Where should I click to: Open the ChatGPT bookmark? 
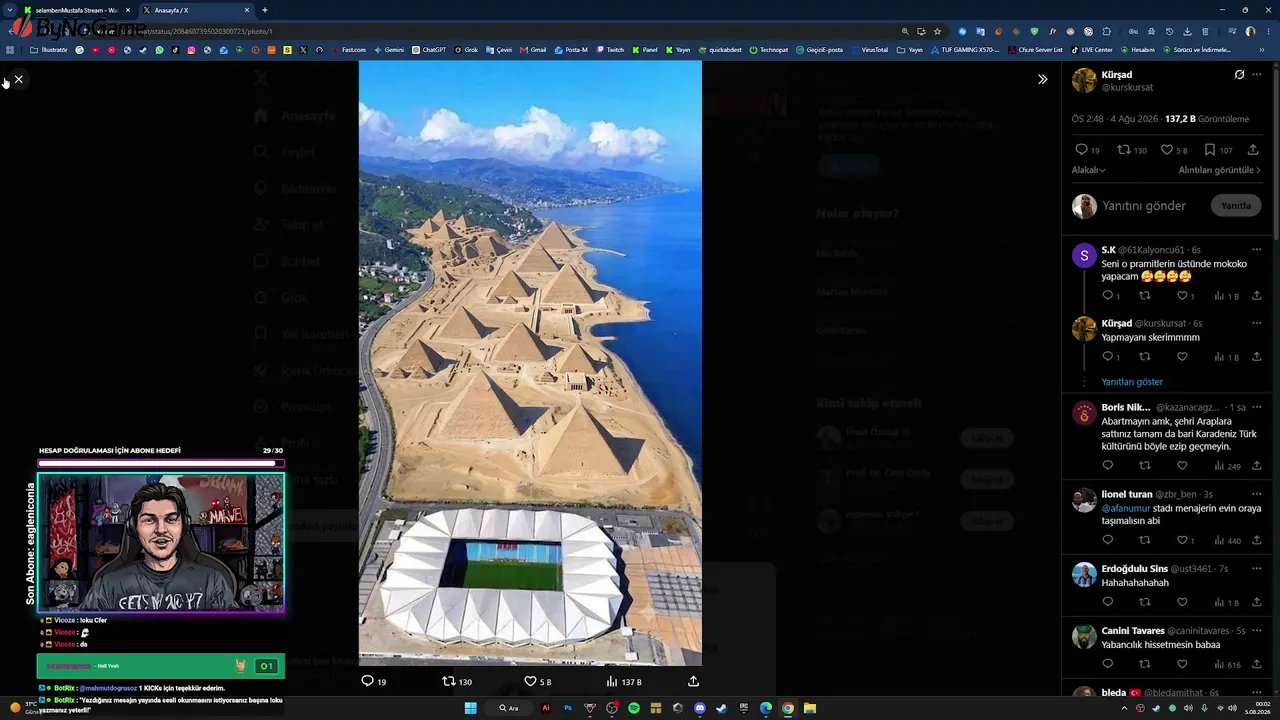click(x=428, y=50)
